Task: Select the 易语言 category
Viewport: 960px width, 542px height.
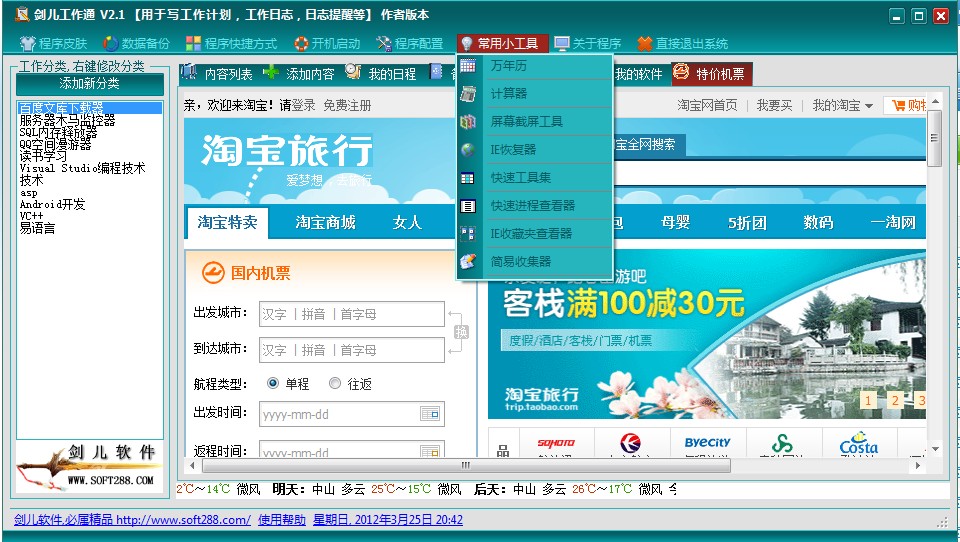Action: (37, 228)
